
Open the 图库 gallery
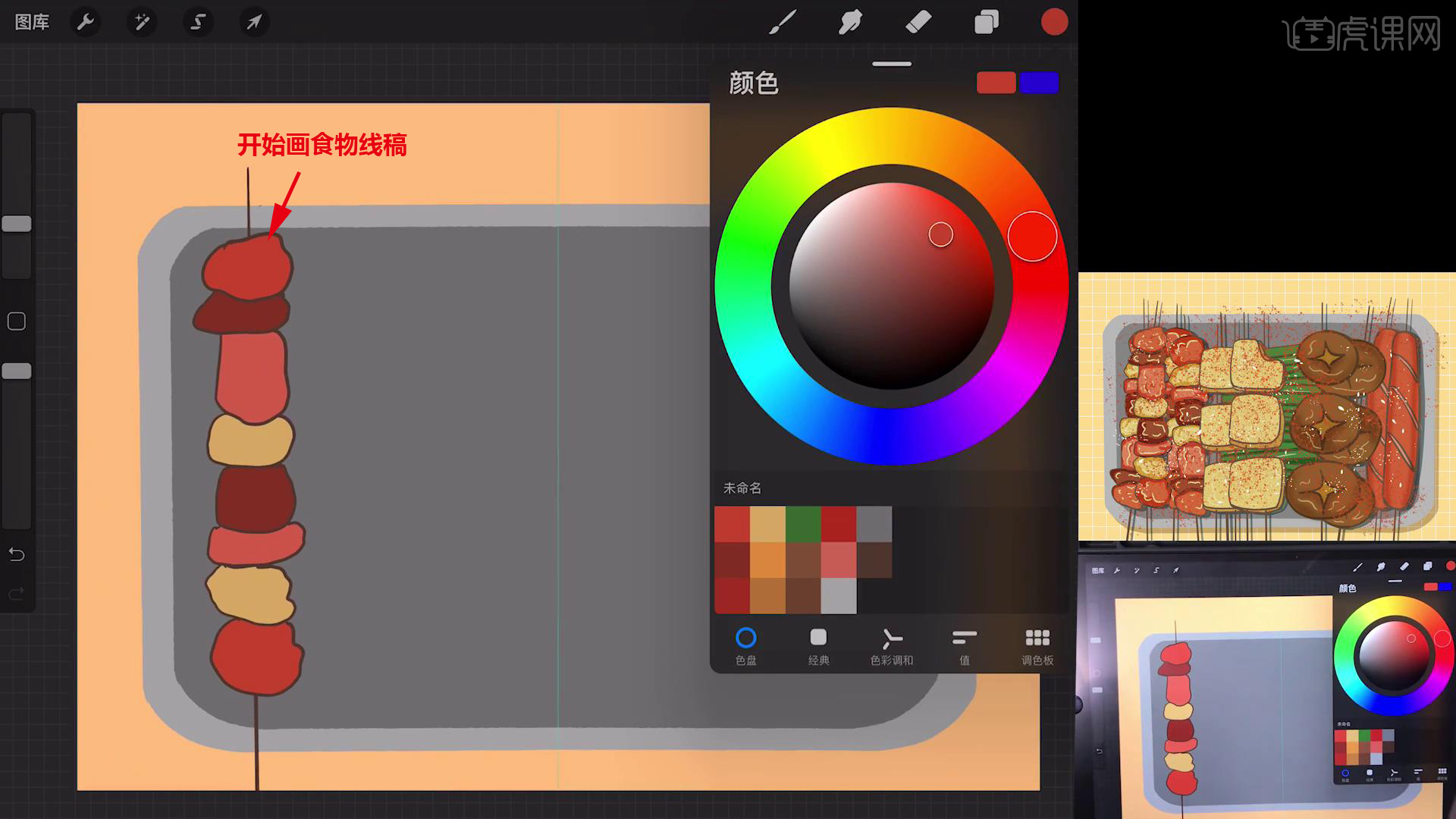pyautogui.click(x=32, y=22)
